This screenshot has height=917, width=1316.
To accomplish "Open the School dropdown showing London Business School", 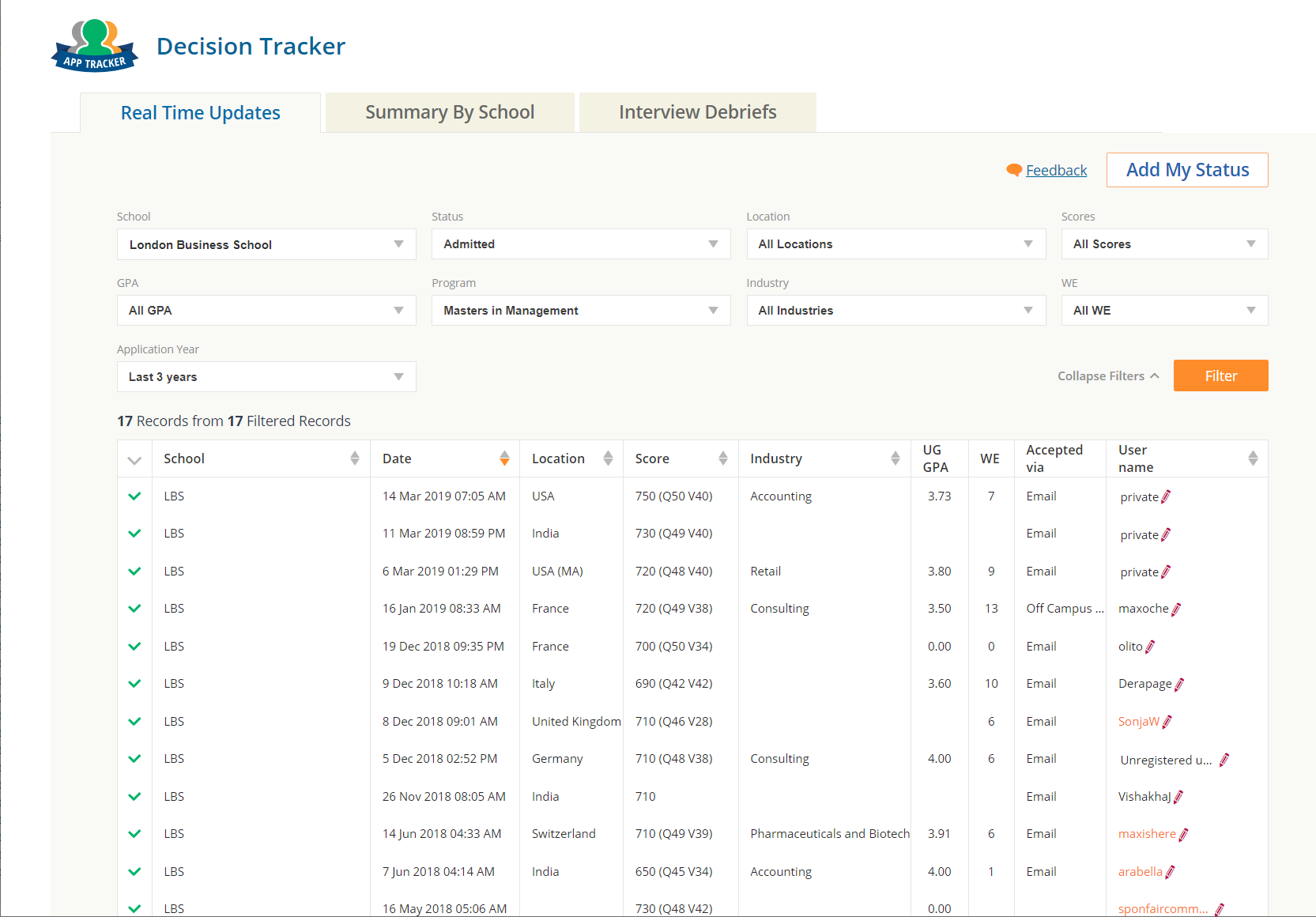I will 266,244.
